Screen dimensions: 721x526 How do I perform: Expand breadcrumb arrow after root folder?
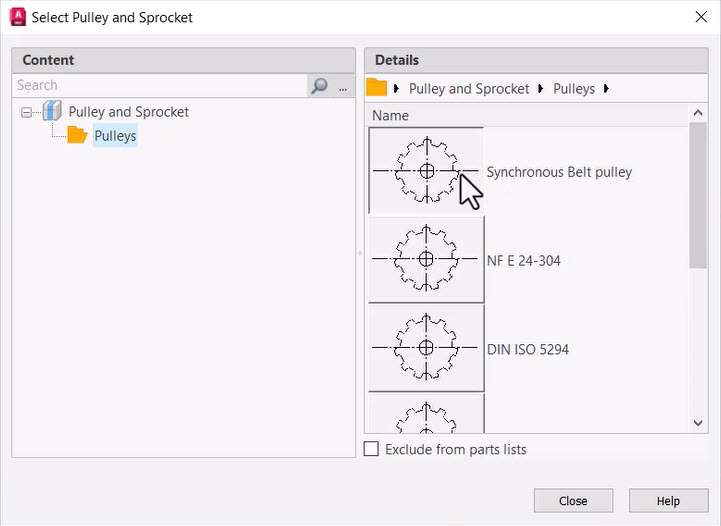pos(396,88)
